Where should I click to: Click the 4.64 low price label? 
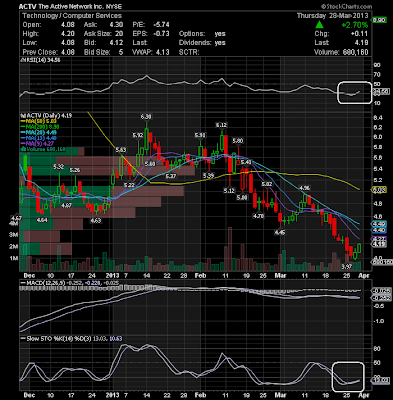pyautogui.click(x=42, y=220)
